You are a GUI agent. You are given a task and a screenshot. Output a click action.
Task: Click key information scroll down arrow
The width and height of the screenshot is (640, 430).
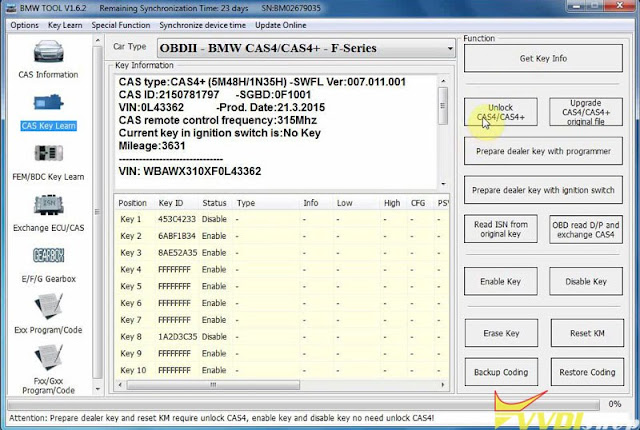coord(443,184)
